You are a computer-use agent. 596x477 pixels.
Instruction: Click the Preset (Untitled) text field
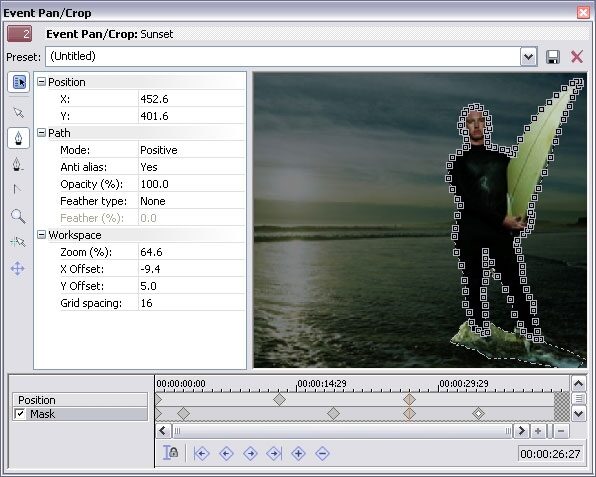(283, 57)
